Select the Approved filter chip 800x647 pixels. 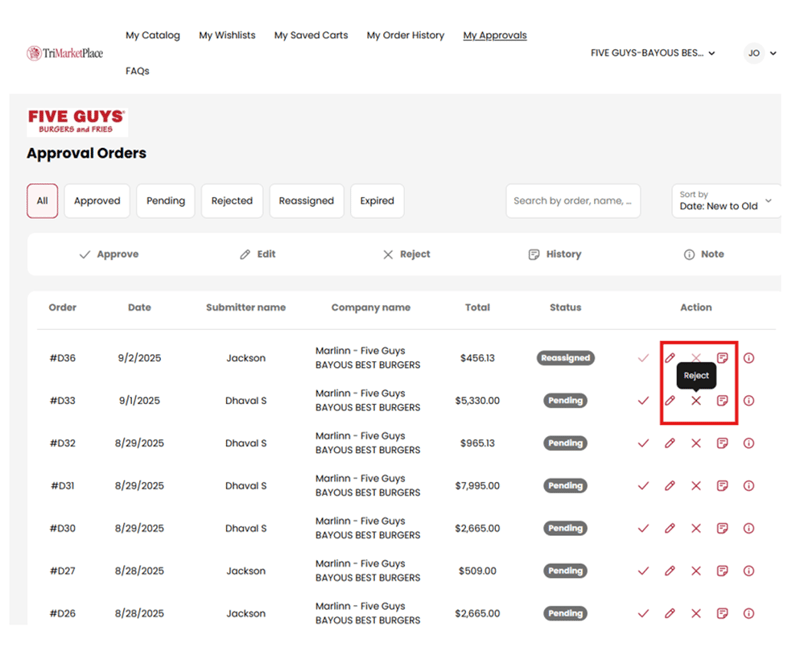97,201
